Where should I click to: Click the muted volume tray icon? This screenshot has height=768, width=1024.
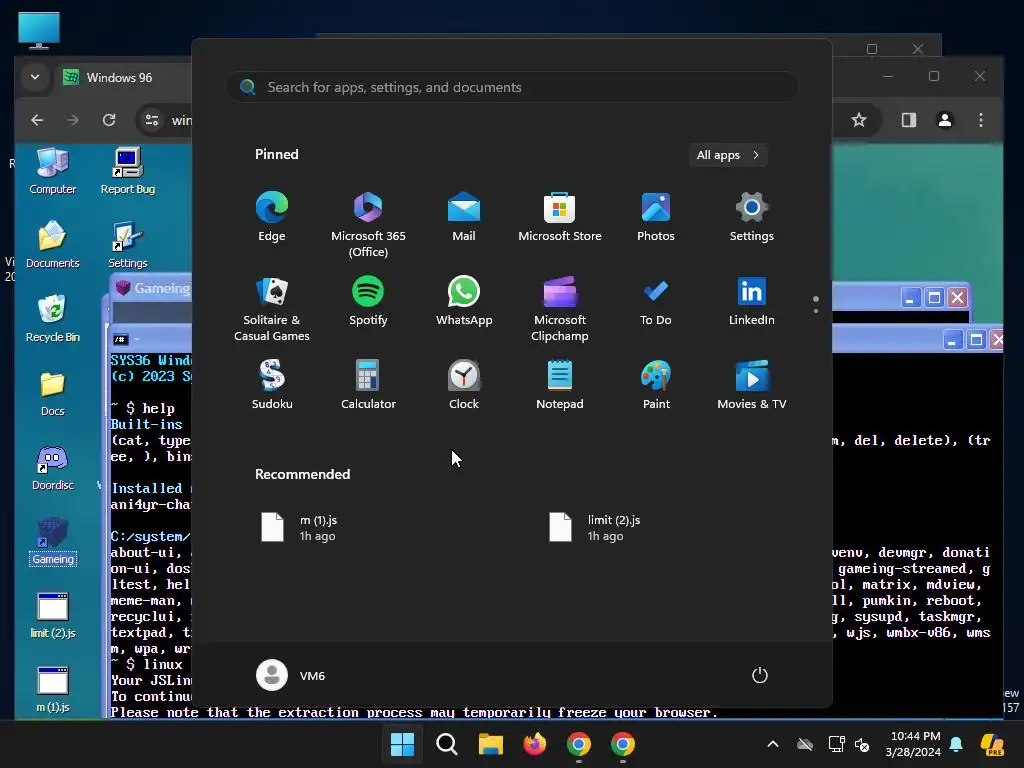coord(862,744)
